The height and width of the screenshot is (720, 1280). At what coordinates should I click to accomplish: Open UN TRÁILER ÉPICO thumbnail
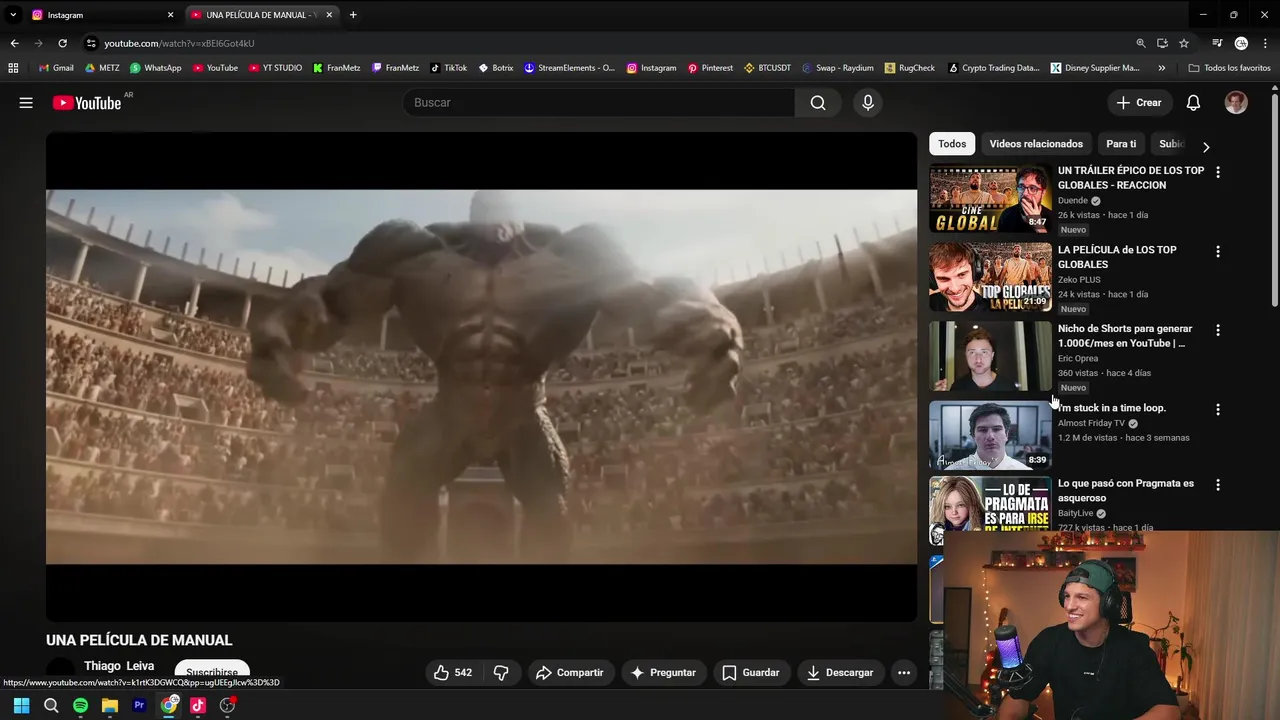pos(990,198)
